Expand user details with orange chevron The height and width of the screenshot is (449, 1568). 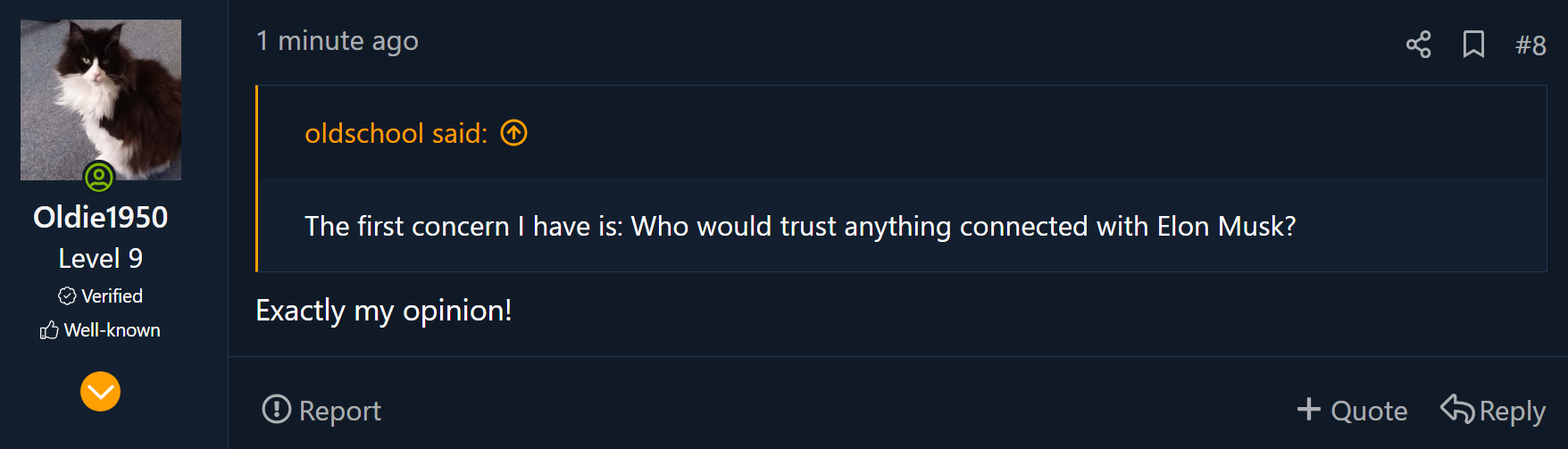click(100, 391)
